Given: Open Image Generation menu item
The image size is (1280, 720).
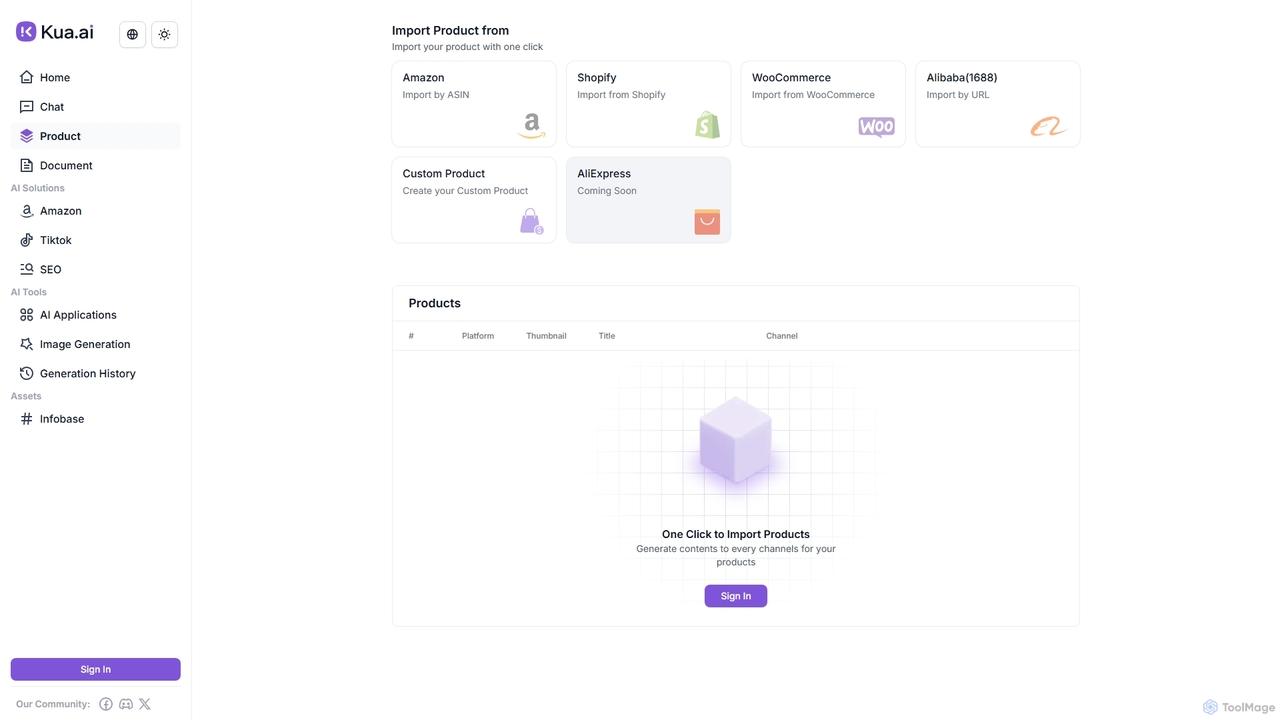Looking at the screenshot, I should point(95,344).
